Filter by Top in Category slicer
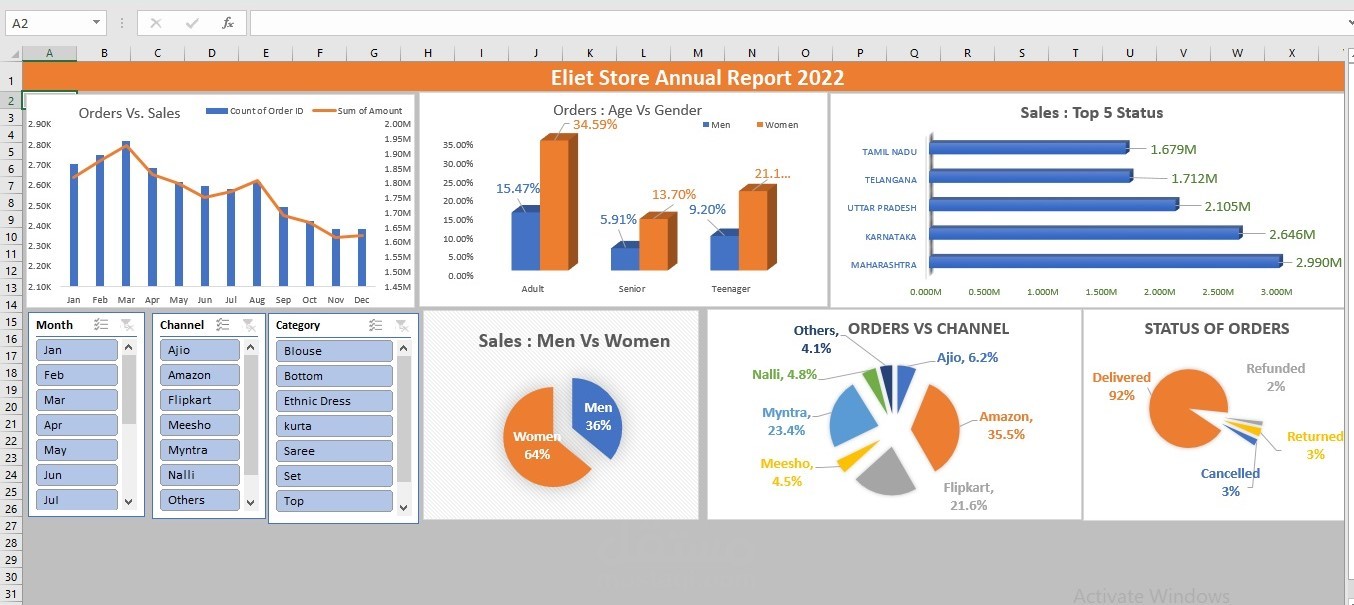 [x=334, y=501]
